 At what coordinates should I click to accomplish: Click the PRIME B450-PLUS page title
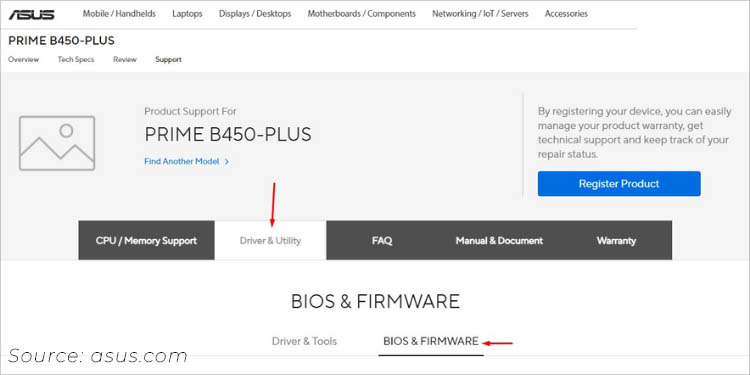click(61, 41)
